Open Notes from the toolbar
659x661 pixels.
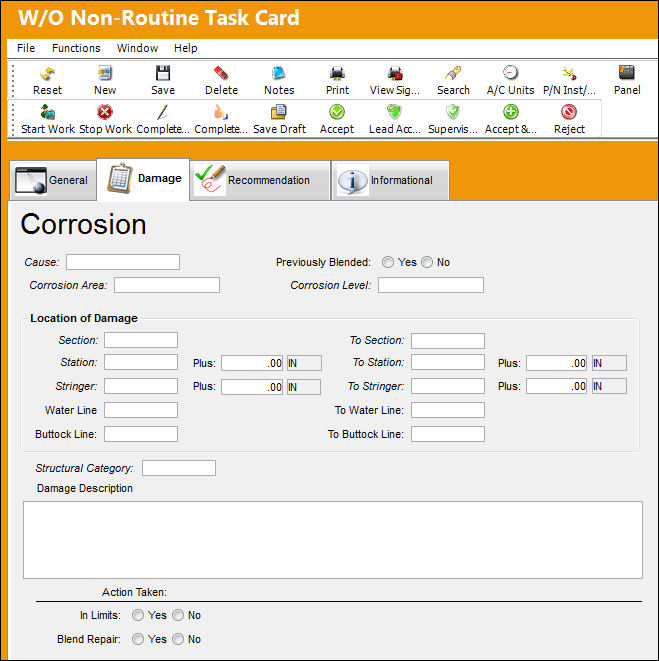pyautogui.click(x=279, y=73)
